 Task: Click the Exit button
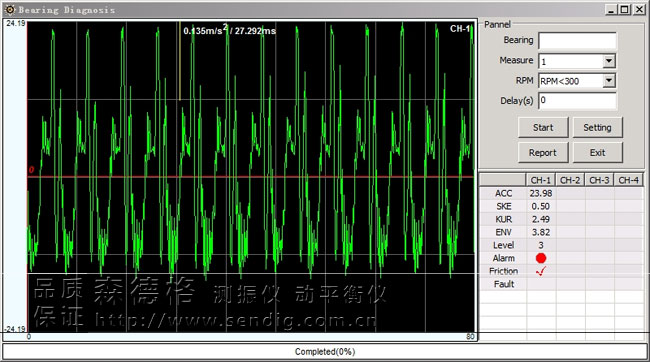pos(597,153)
